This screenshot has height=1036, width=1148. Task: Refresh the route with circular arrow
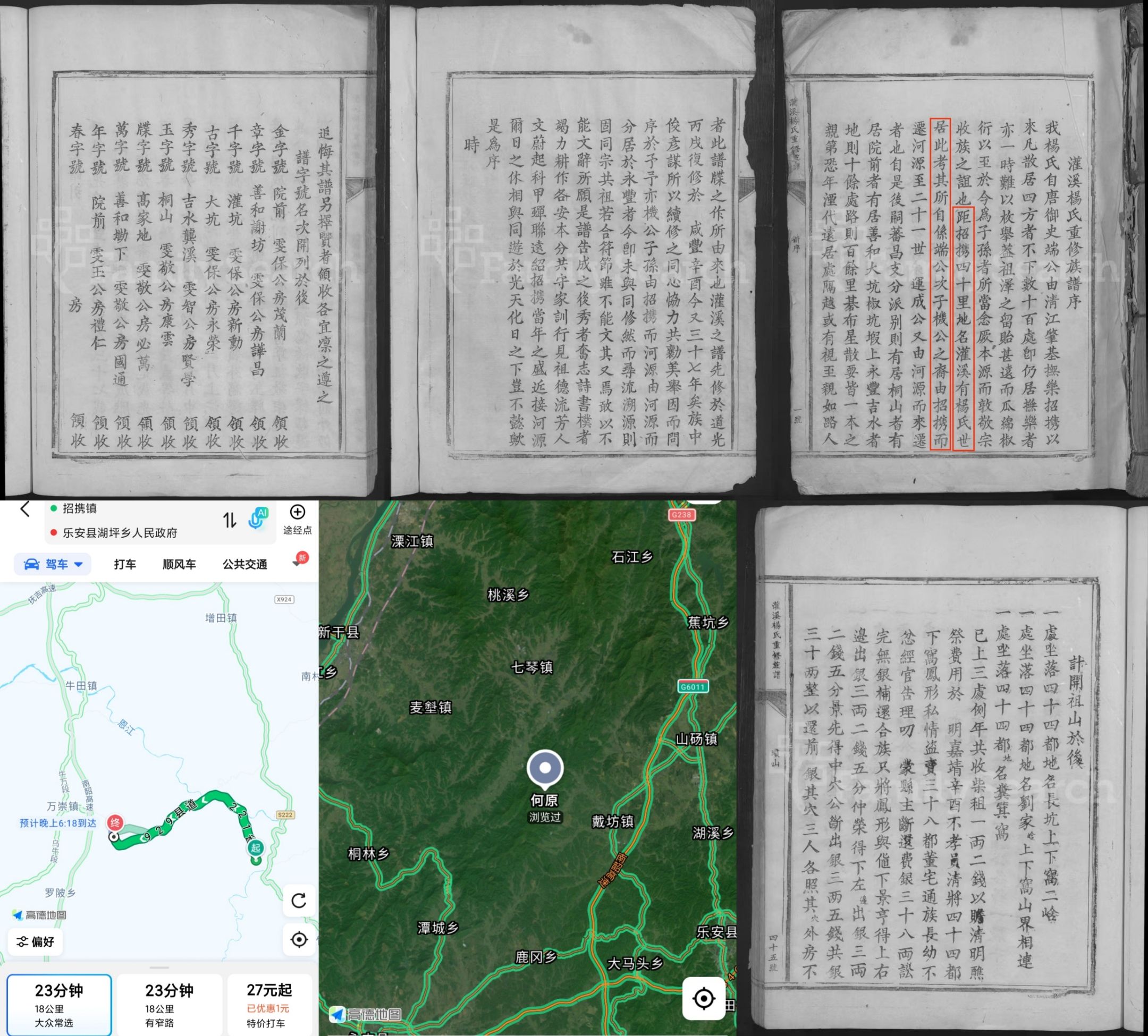(299, 901)
